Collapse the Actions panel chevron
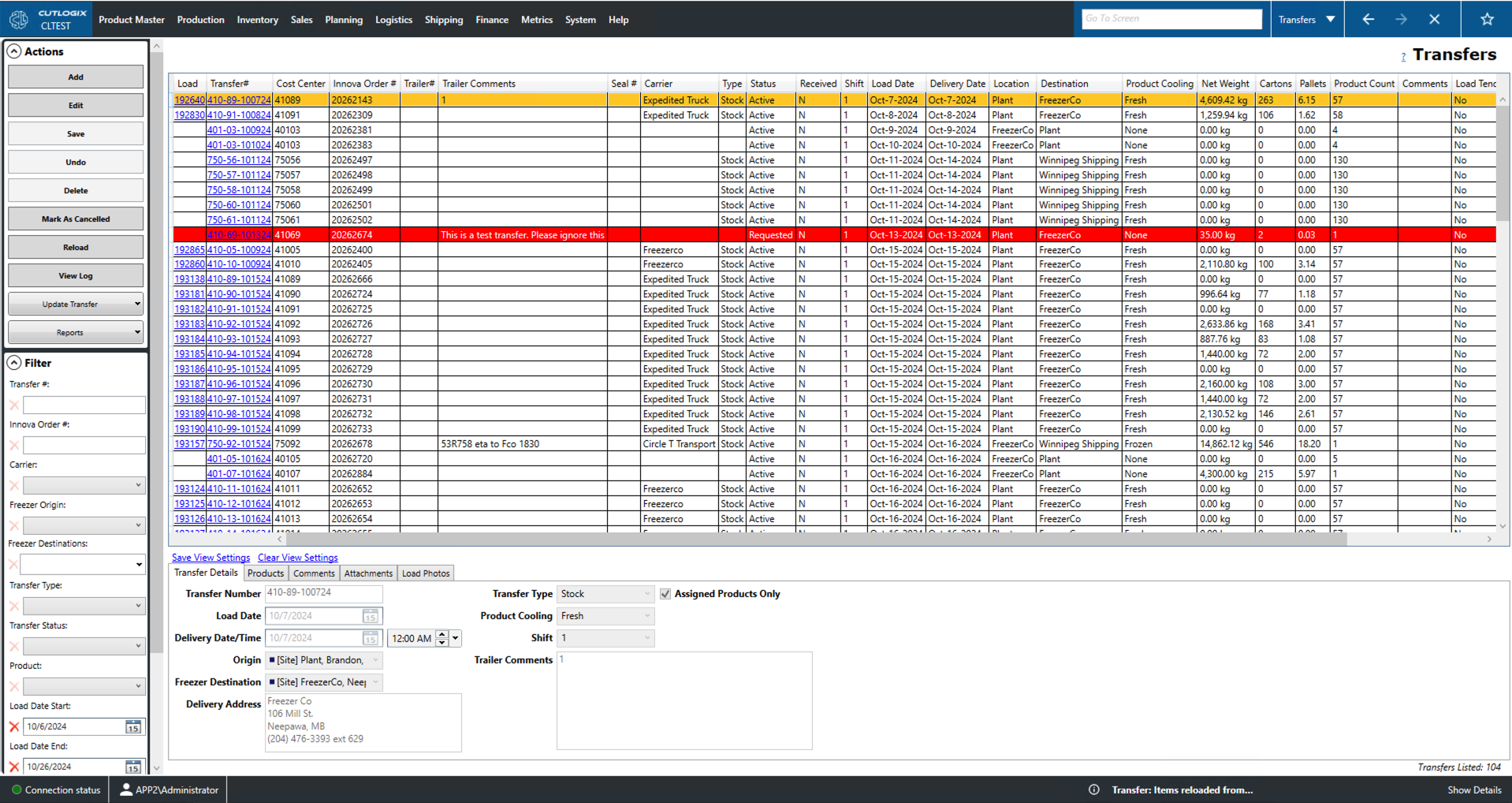The width and height of the screenshot is (1512, 803). pyautogui.click(x=14, y=51)
